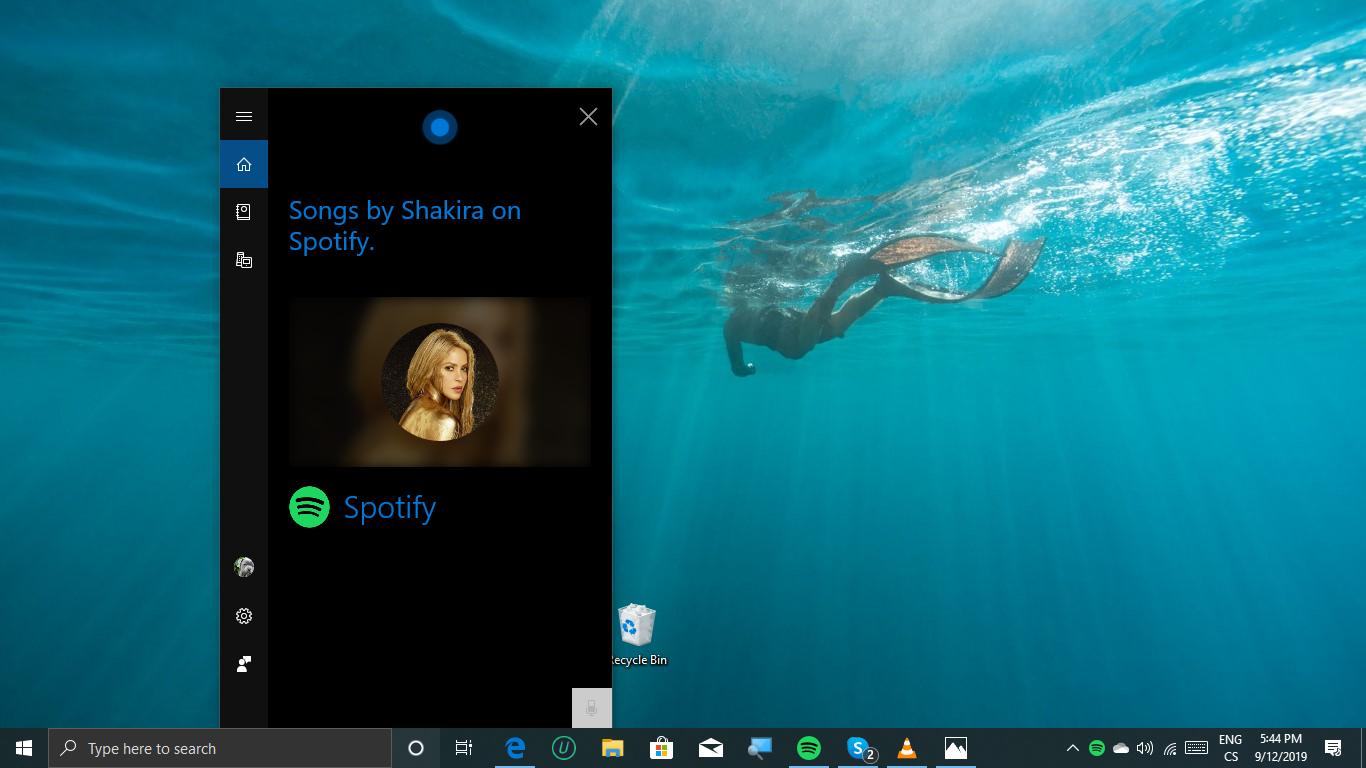Open the Spotify link in Cortana
This screenshot has width=1366, height=768.
click(390, 508)
